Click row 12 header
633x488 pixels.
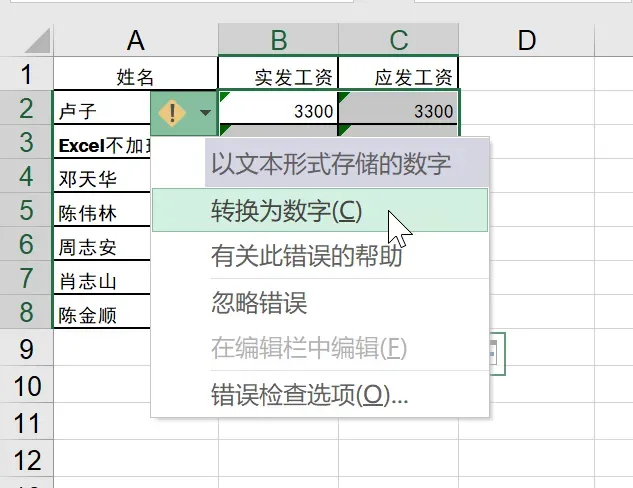25,460
